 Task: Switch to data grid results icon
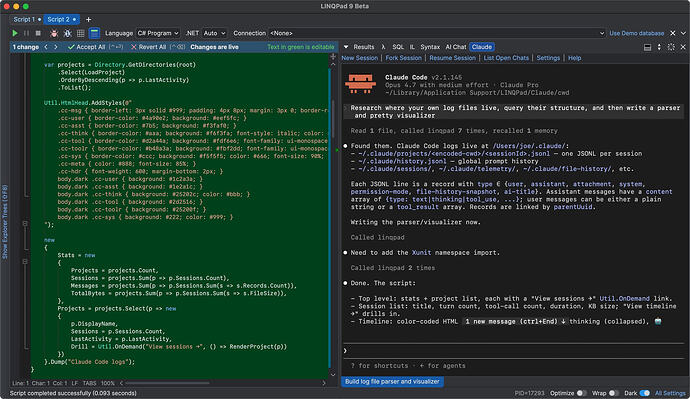81,33
